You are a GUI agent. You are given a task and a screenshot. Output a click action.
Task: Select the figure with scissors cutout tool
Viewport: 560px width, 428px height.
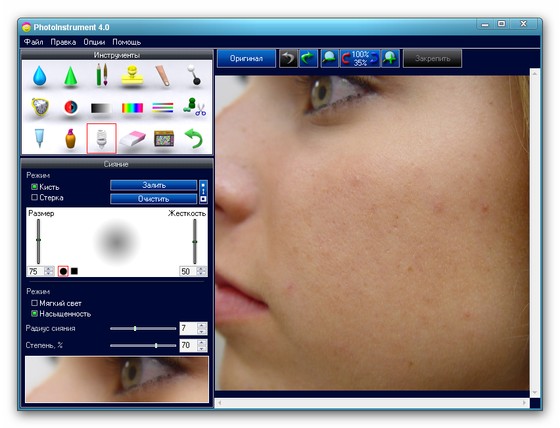(194, 107)
